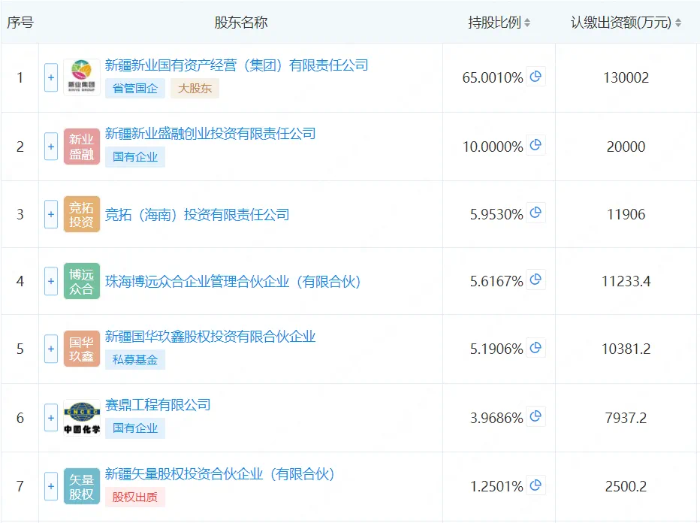Open 新疆国华玖鑫股权投资有限合伙企业 link
The width and height of the screenshot is (700, 523).
tap(210, 336)
